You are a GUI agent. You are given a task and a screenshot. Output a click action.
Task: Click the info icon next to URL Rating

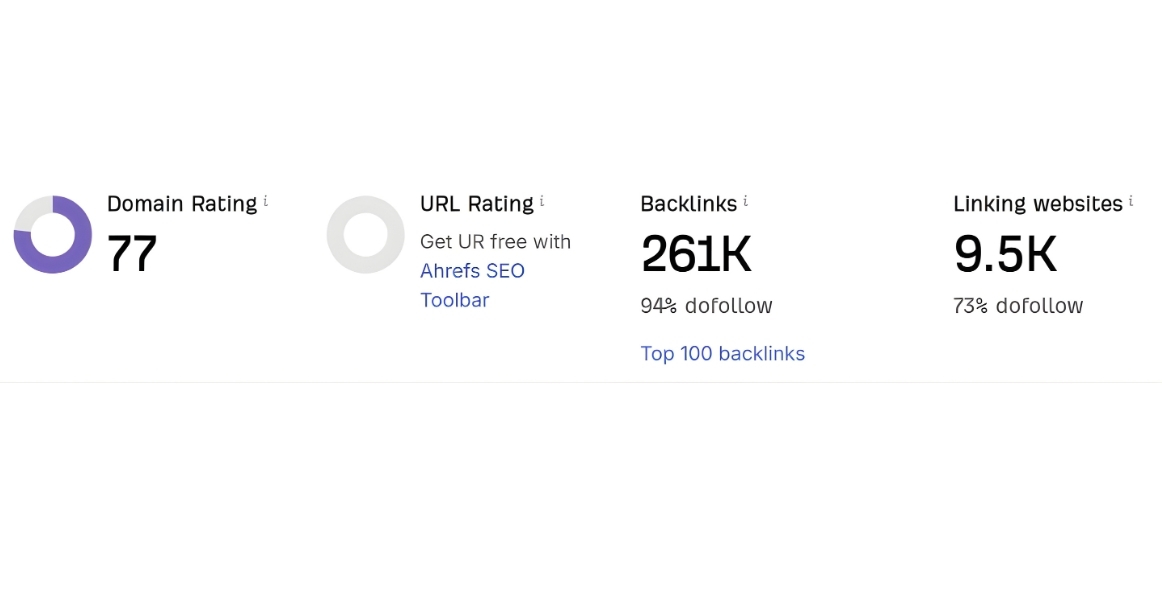(x=542, y=202)
